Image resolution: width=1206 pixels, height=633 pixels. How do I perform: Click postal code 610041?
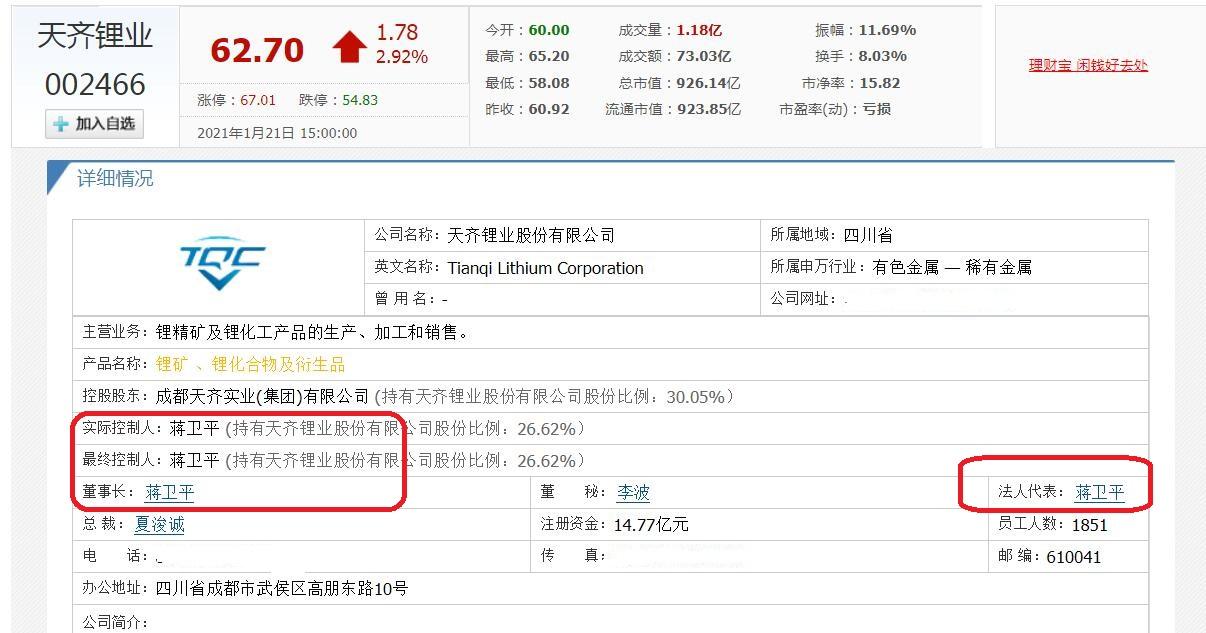pos(1073,556)
